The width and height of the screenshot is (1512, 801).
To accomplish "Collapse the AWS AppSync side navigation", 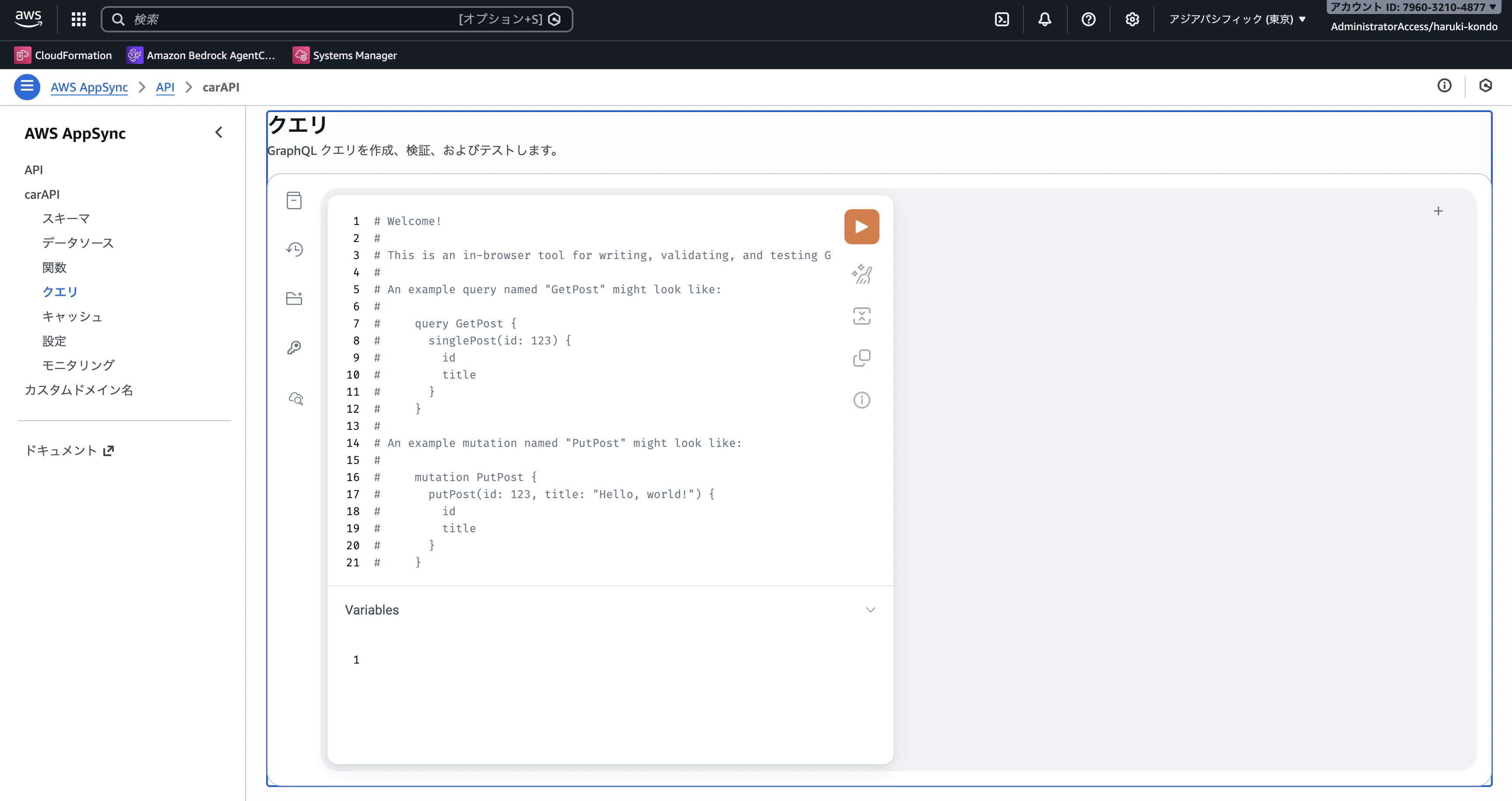I will click(219, 133).
